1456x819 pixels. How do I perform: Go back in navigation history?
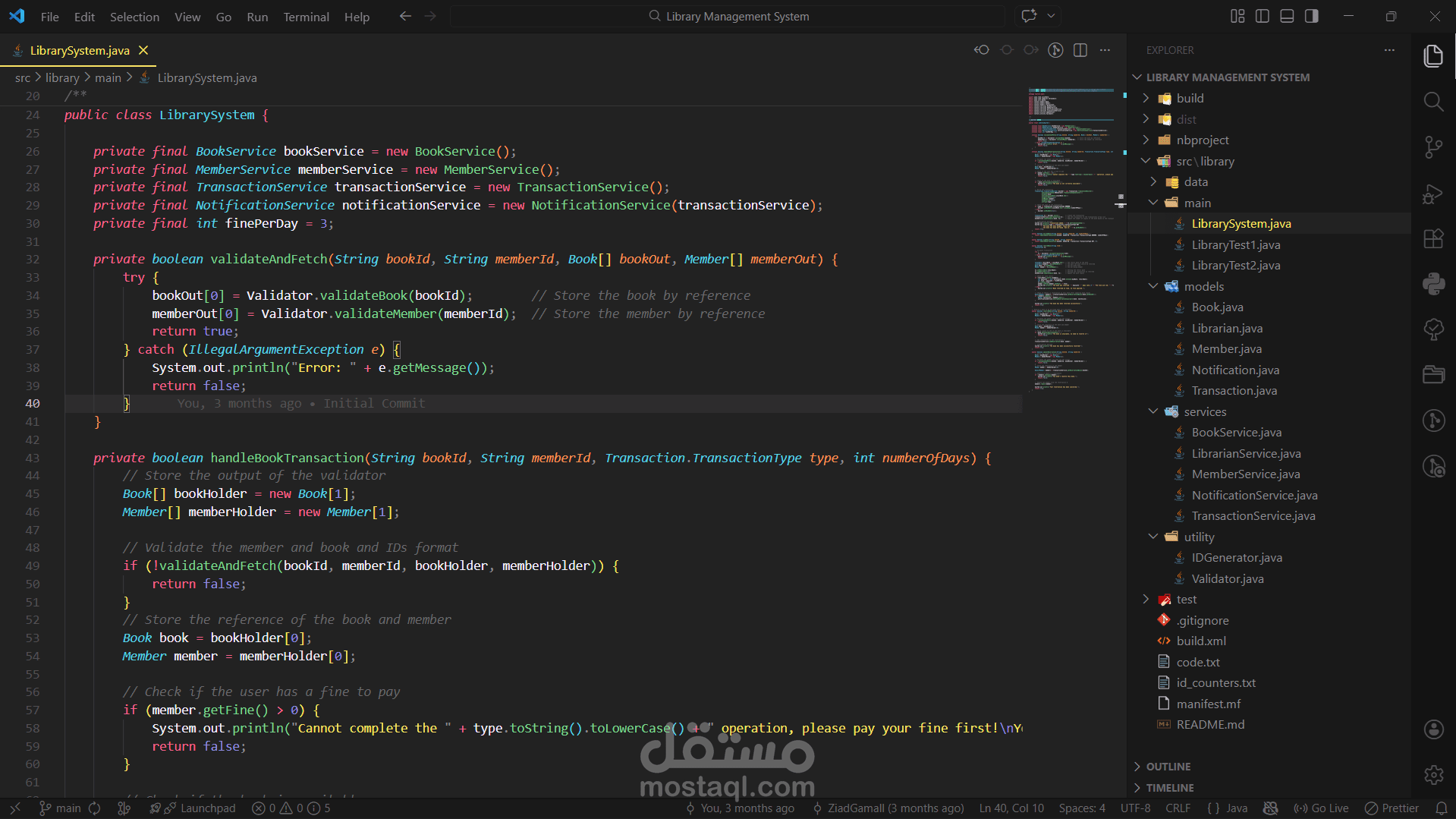pos(405,16)
